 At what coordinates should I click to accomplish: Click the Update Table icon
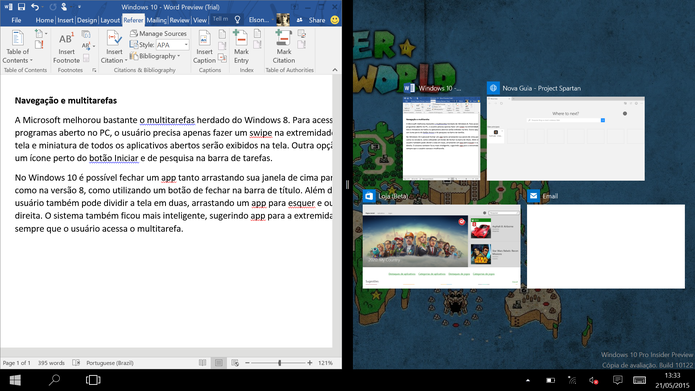pos(39,44)
